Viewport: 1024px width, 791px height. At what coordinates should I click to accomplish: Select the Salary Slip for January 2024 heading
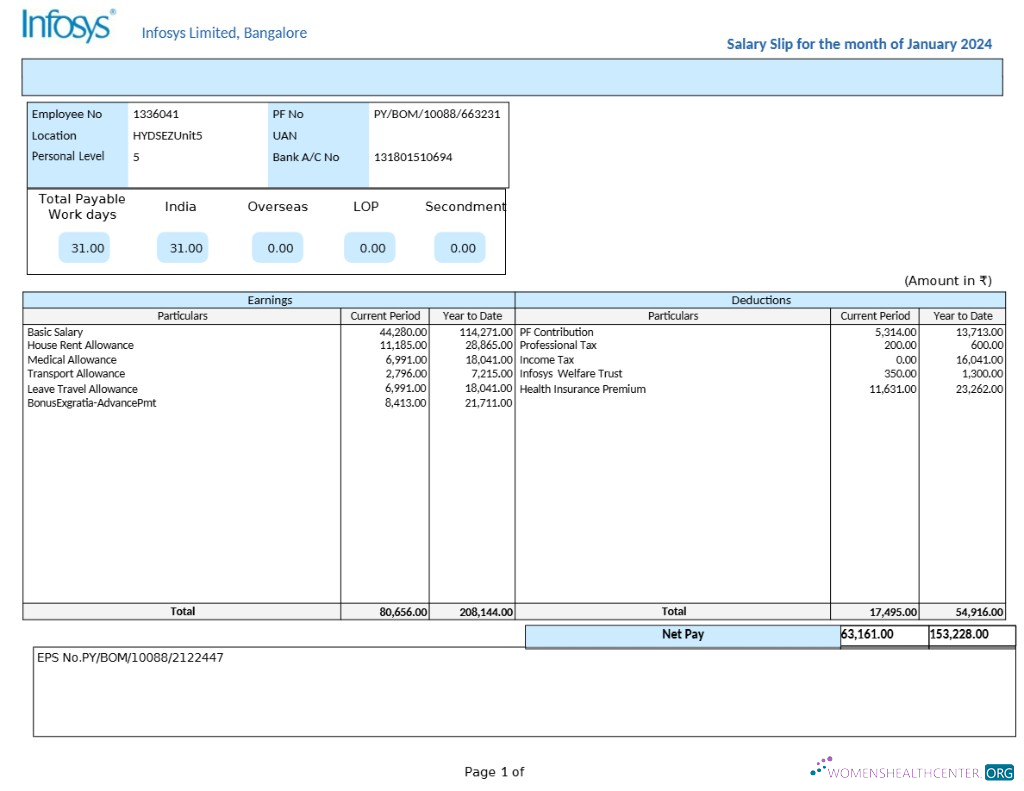click(858, 44)
